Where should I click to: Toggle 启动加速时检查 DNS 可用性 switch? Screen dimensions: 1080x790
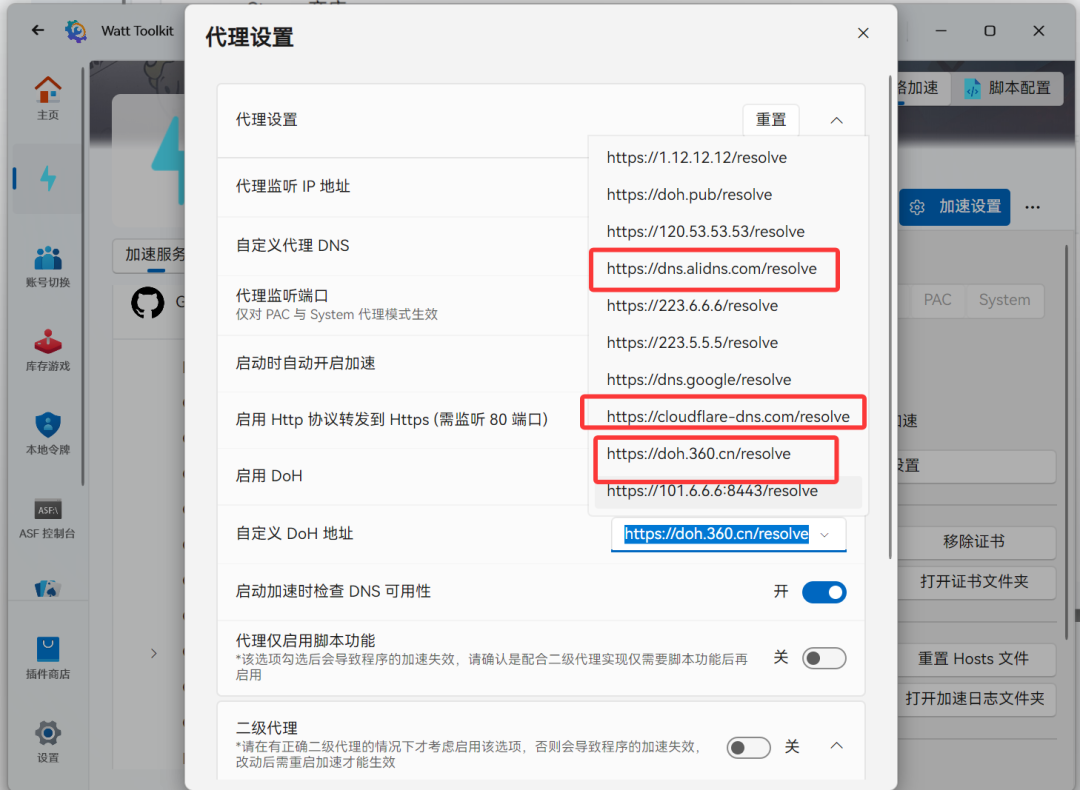pos(824,592)
